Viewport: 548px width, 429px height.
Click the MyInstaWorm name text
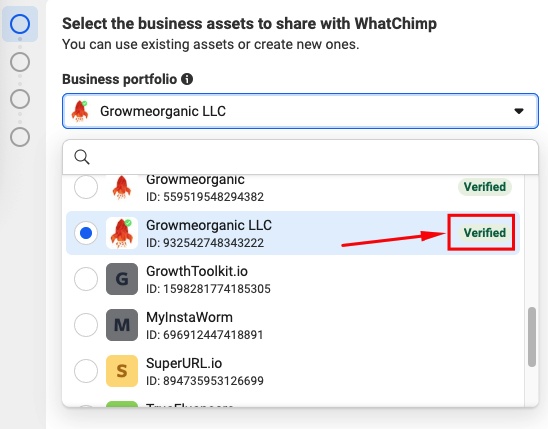click(189, 317)
